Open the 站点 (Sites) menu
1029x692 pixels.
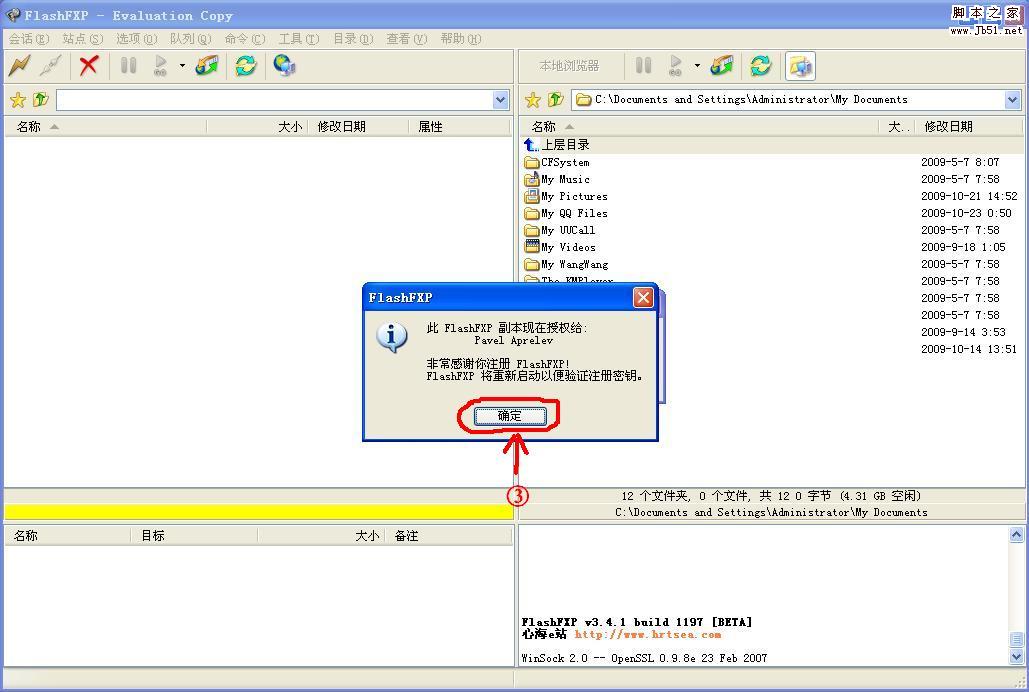(x=82, y=39)
